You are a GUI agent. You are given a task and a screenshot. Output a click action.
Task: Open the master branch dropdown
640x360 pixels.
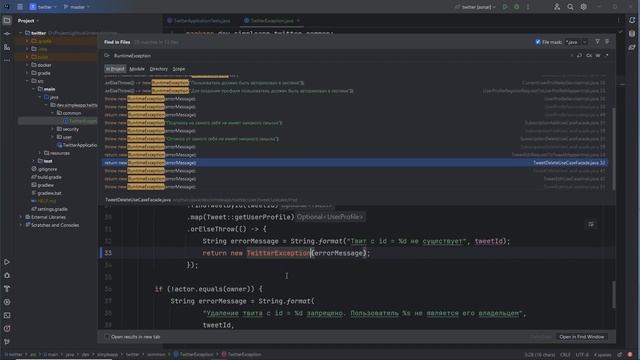click(x=77, y=7)
